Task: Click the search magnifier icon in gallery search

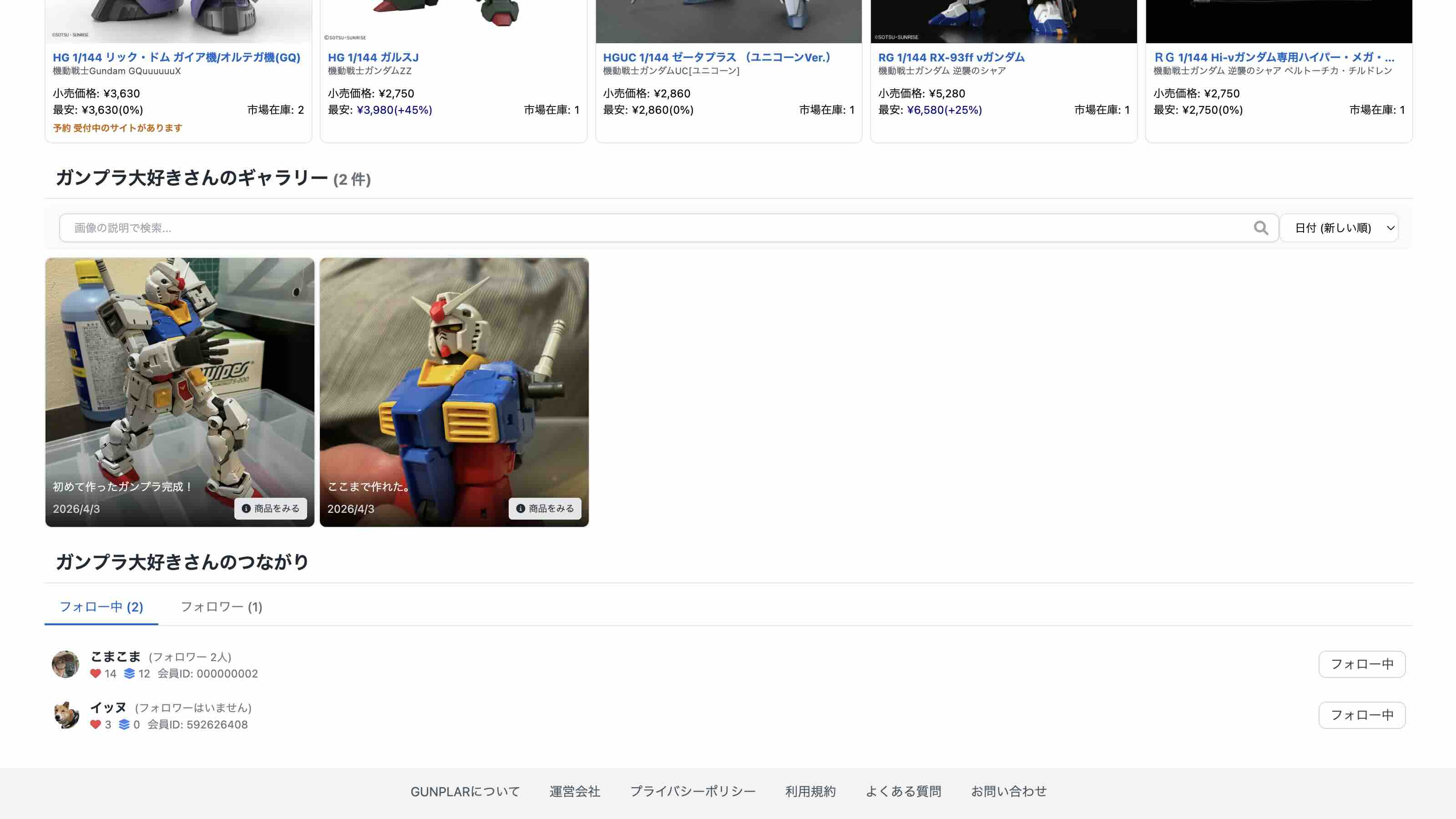Action: (x=1261, y=228)
